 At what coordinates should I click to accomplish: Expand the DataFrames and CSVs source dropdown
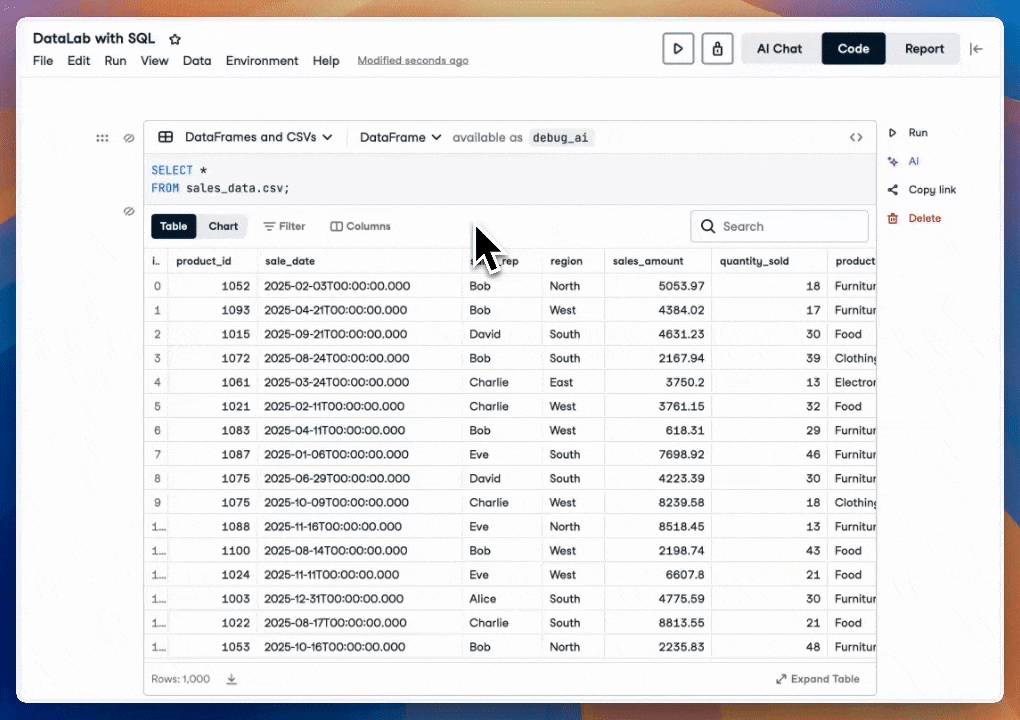click(258, 137)
